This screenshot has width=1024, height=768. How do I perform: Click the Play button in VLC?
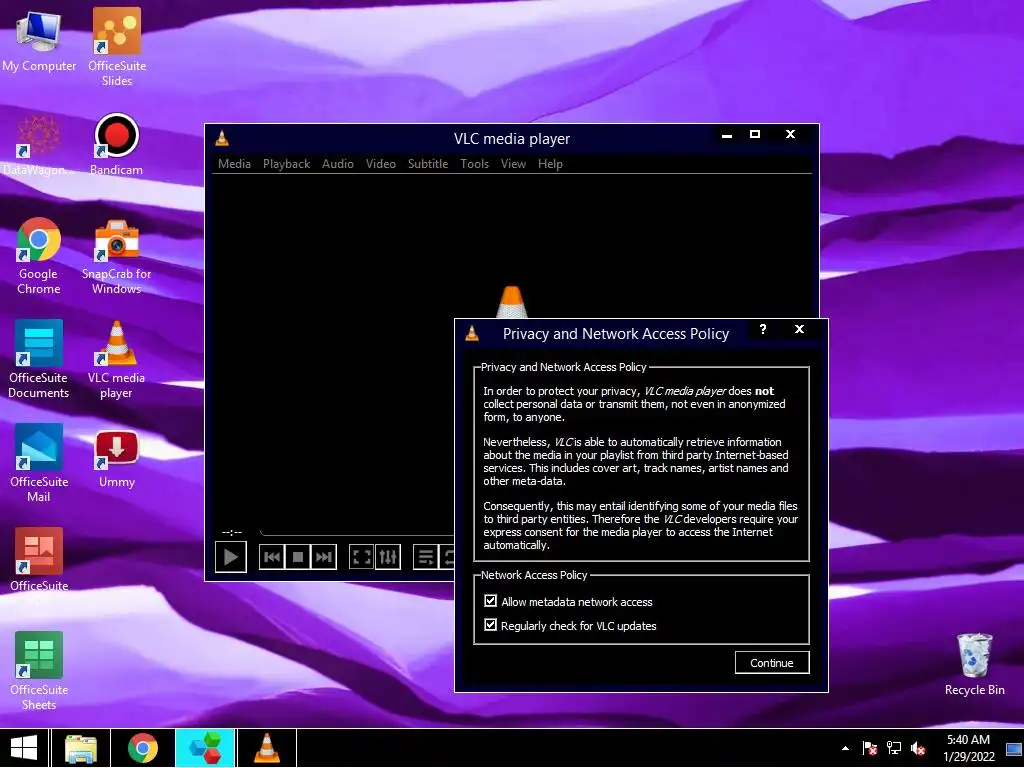(x=231, y=557)
